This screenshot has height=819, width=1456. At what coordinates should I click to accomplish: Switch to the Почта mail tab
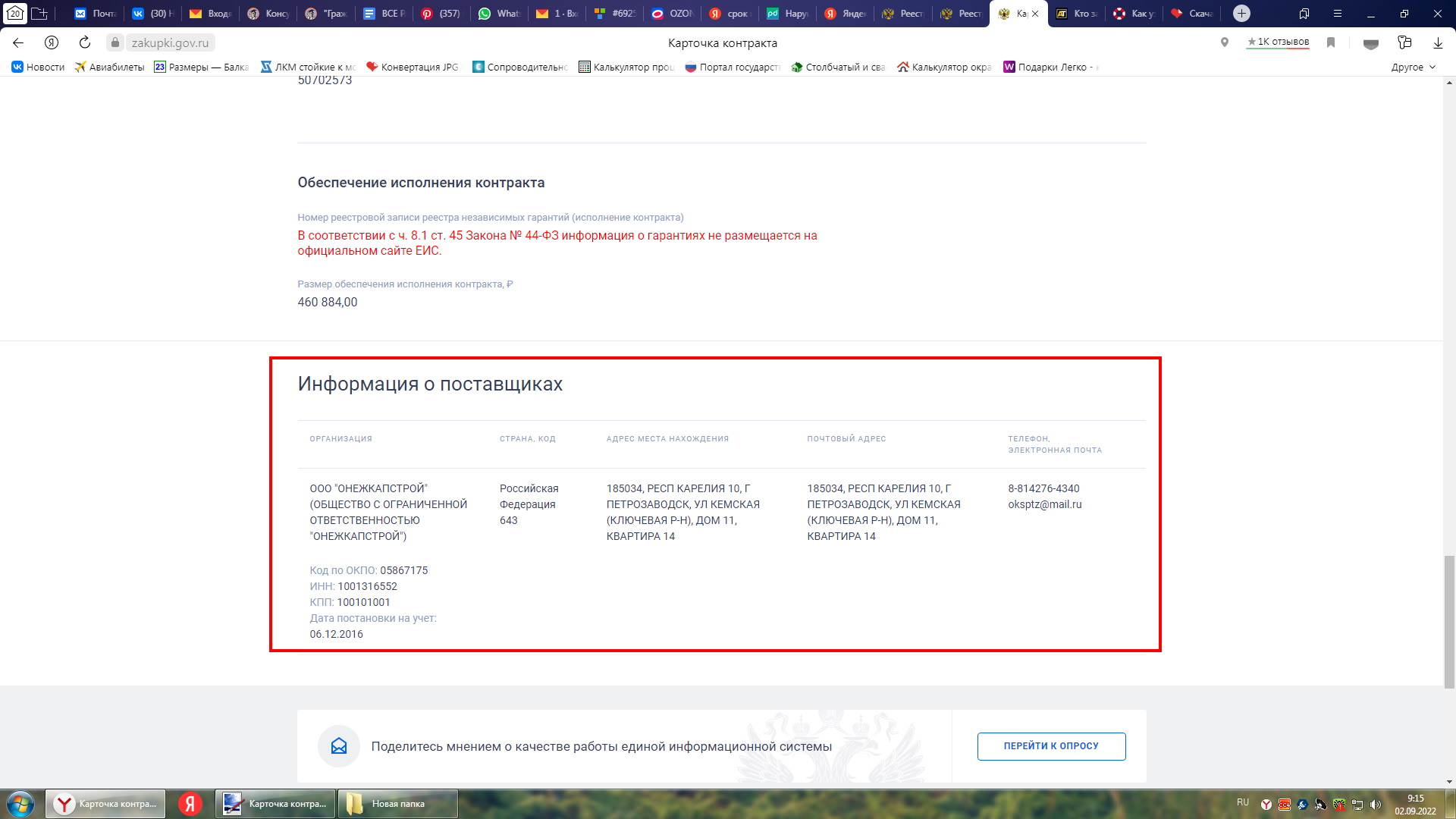95,14
